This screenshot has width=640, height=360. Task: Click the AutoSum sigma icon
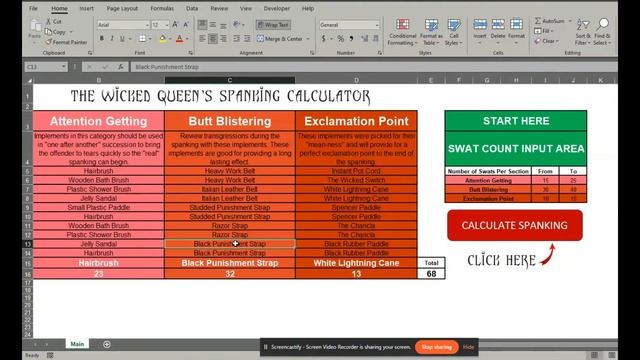coord(538,21)
